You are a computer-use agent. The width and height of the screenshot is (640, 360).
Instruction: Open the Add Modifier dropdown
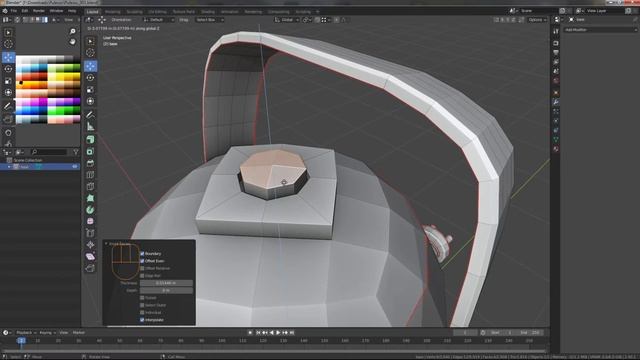point(600,30)
